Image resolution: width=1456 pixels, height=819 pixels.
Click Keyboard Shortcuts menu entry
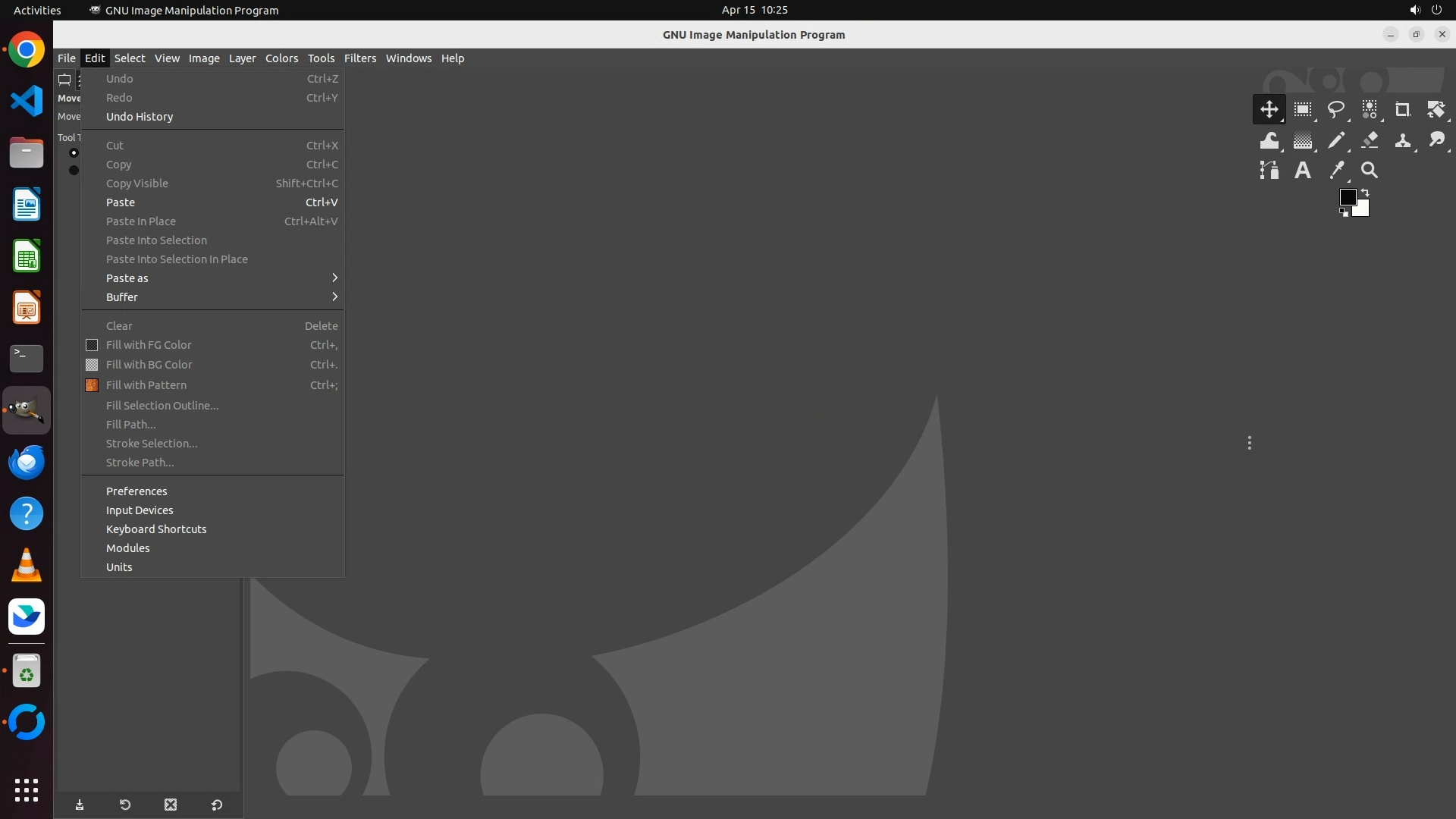(156, 529)
